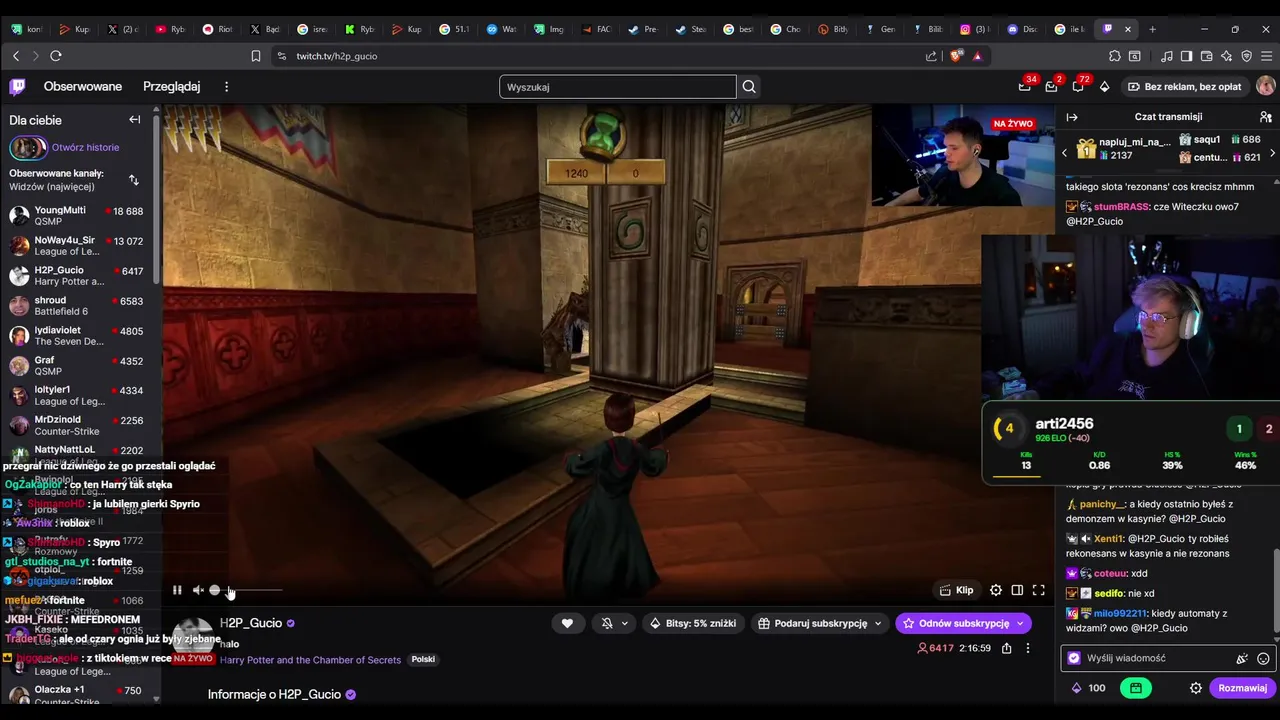Open the green channel points reward button
The image size is (1280, 720).
point(1136,688)
